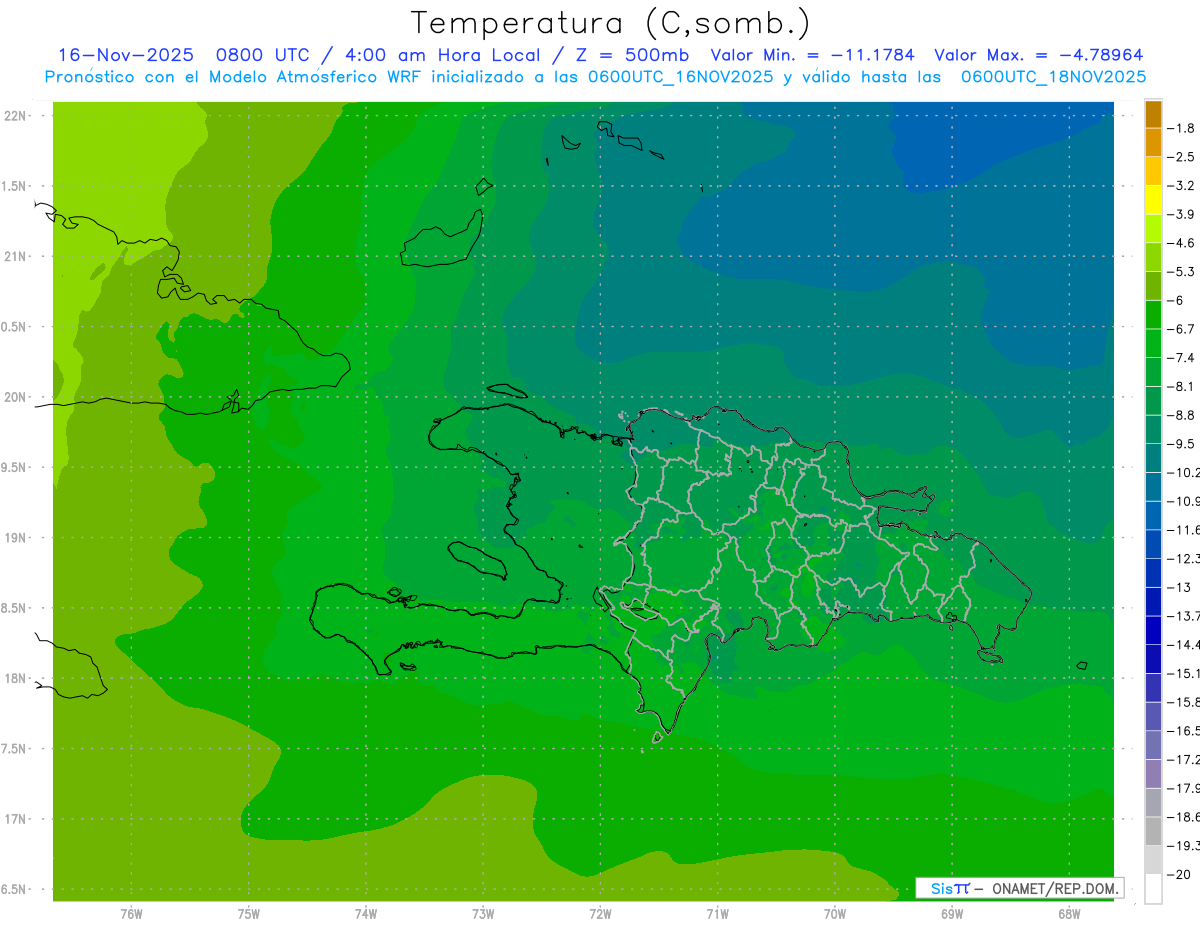Click the 20N latitude label
This screenshot has width=1200, height=927.
(x=15, y=397)
